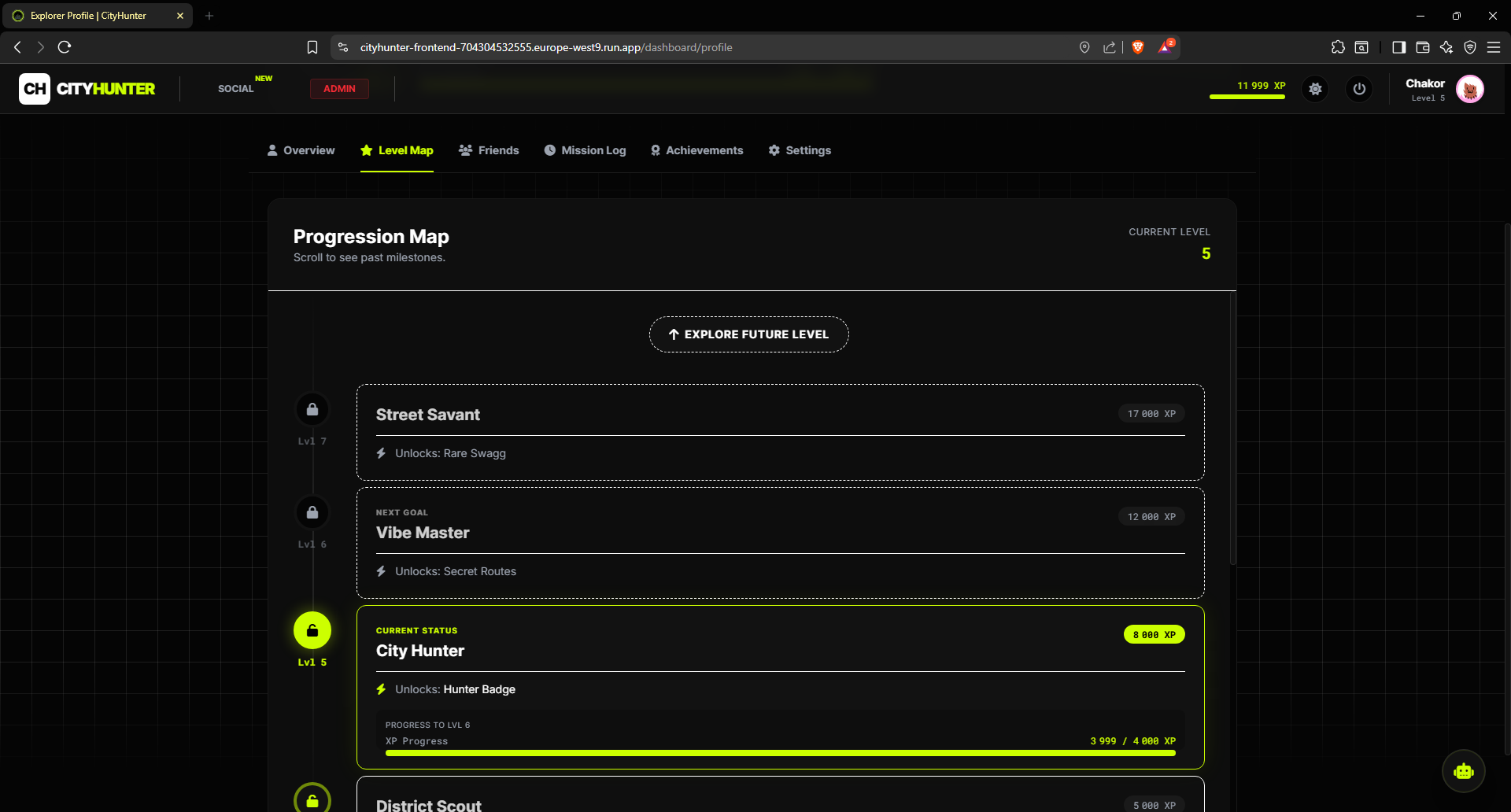The height and width of the screenshot is (812, 1511).
Task: View site information icon in address bar
Action: pyautogui.click(x=343, y=47)
